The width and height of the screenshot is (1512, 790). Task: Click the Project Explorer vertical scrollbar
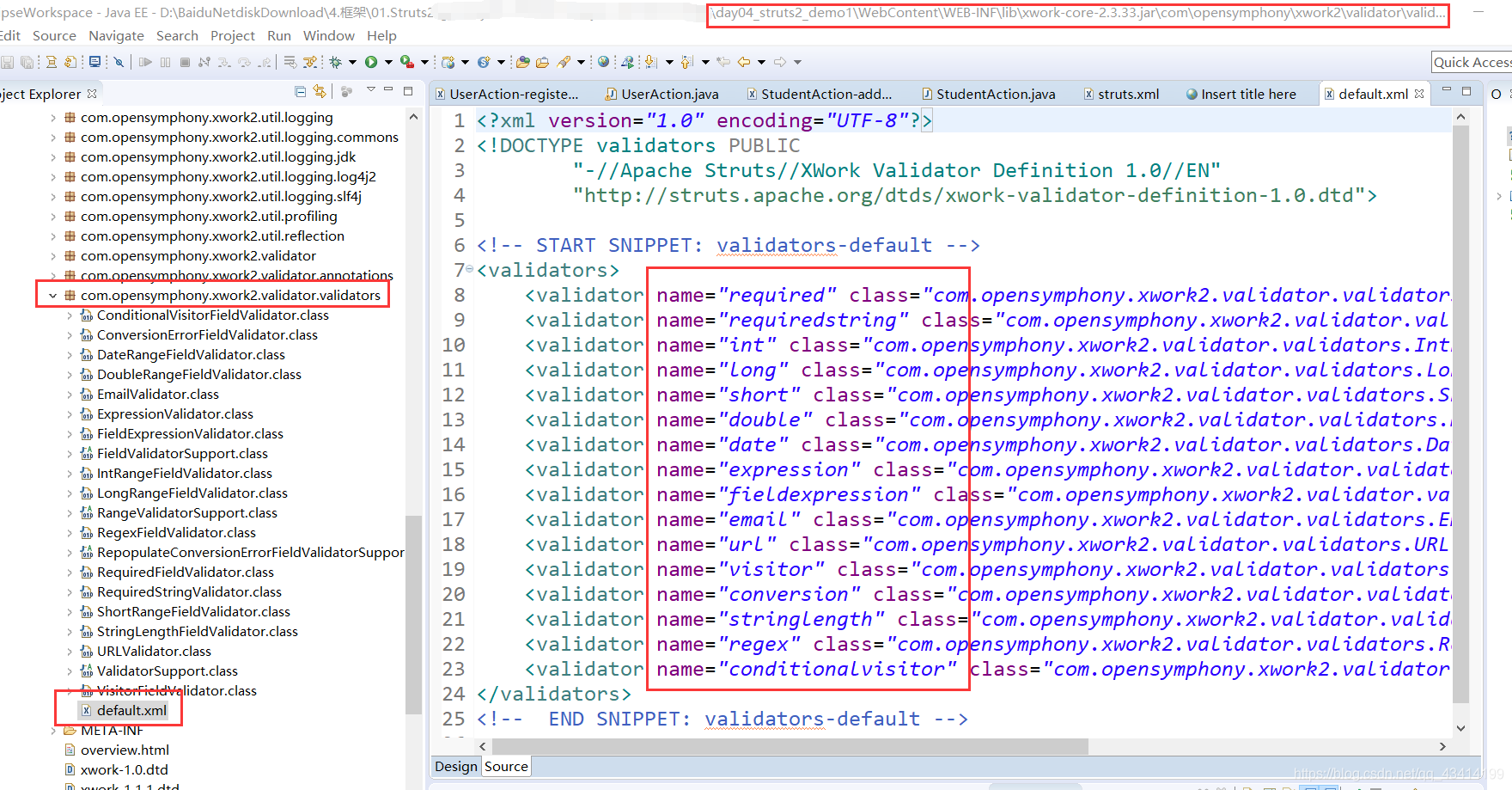click(413, 615)
